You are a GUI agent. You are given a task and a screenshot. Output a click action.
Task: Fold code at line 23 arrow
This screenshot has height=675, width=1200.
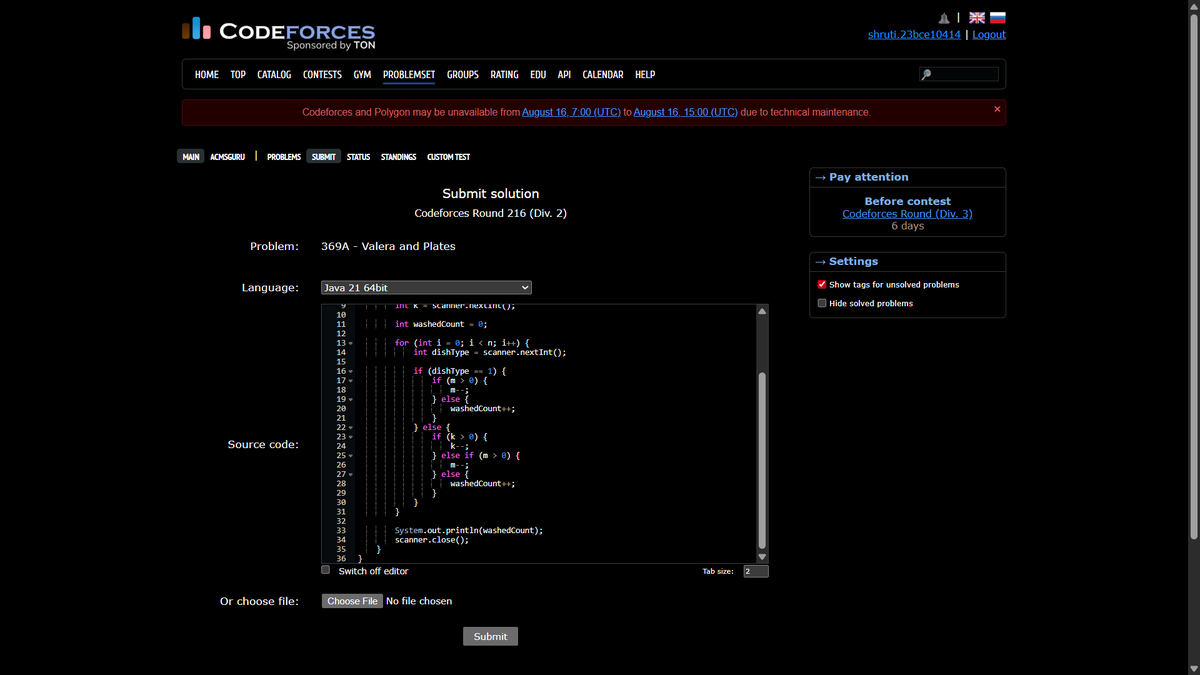click(352, 437)
